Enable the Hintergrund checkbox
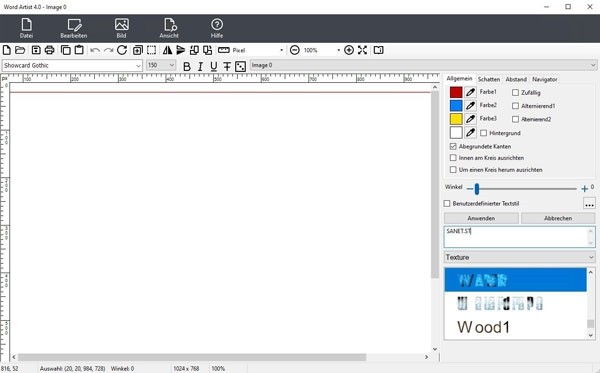 click(484, 133)
